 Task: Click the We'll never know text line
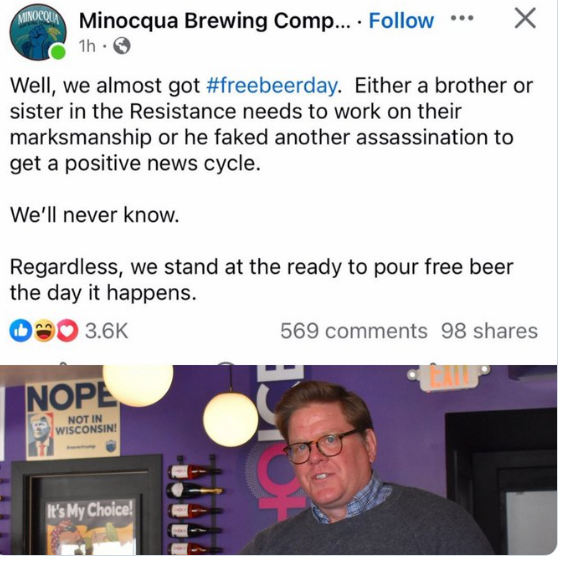[x=95, y=215]
